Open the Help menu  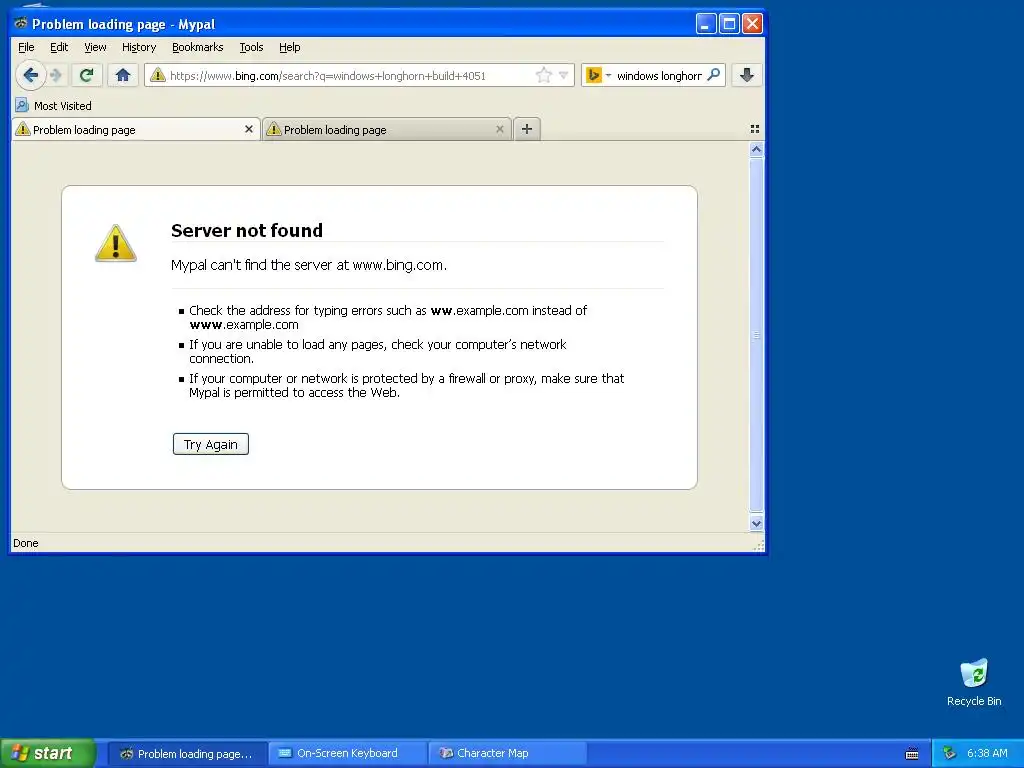point(289,47)
